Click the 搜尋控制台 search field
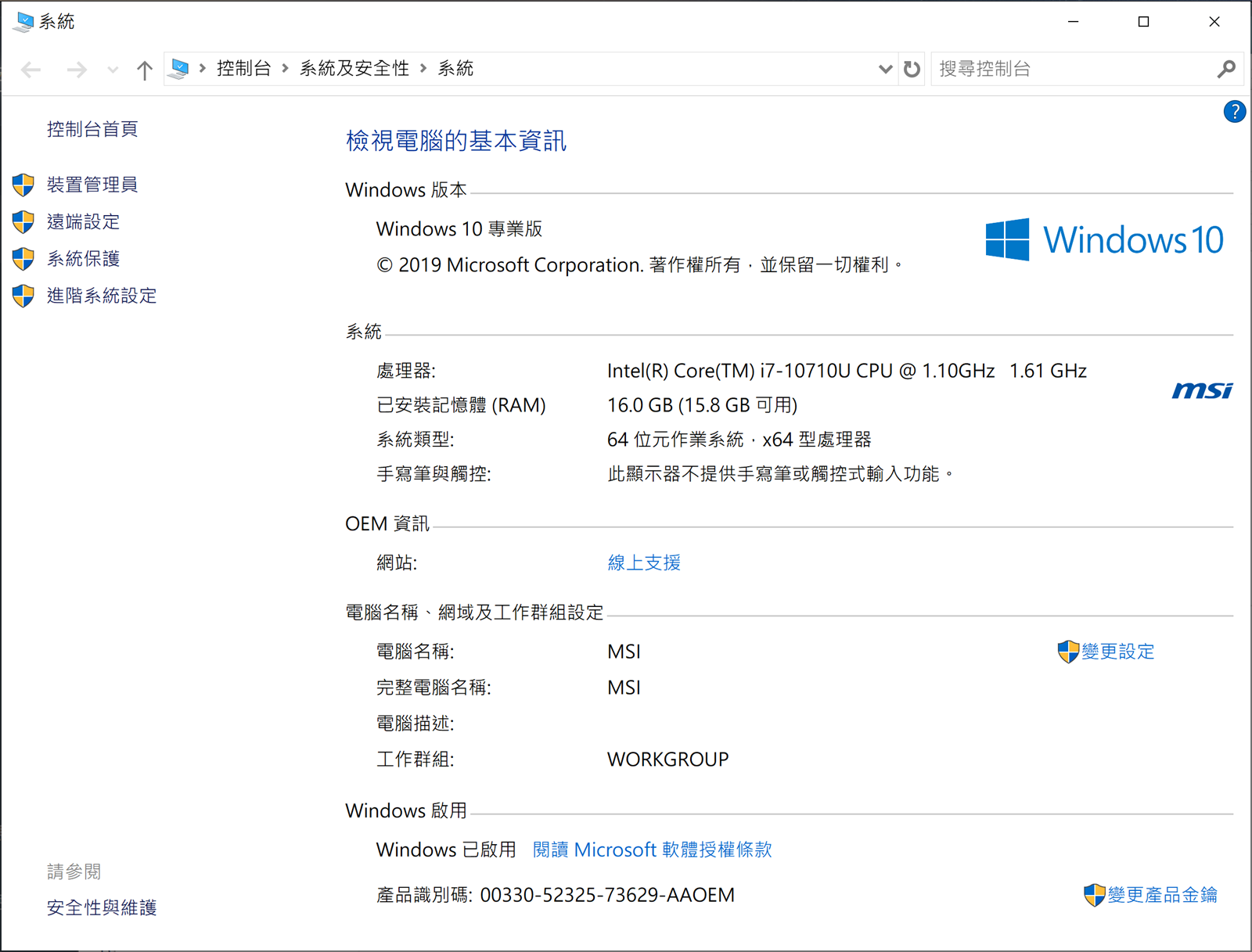1252x952 pixels. [x=1072, y=69]
